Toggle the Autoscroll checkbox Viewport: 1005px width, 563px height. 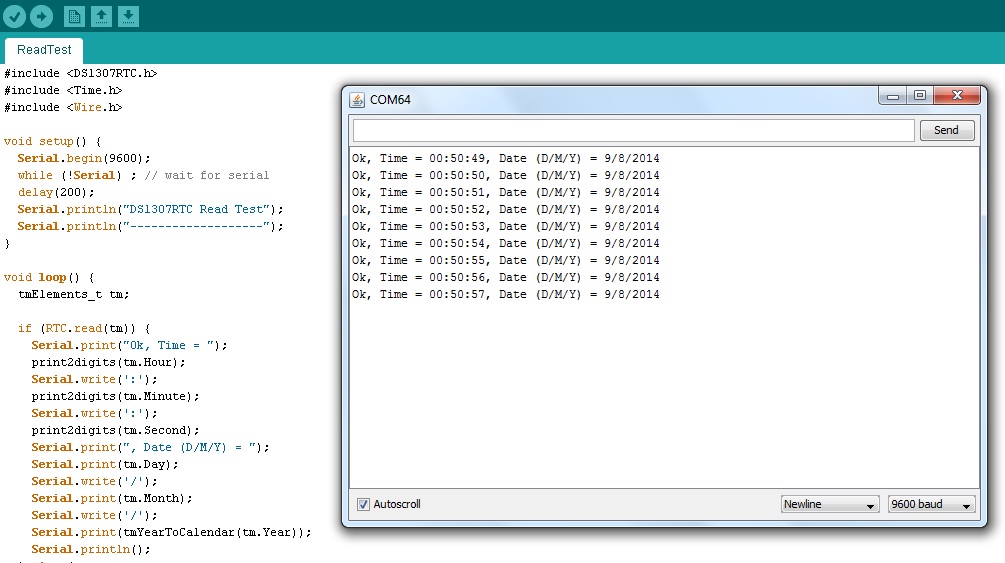pyautogui.click(x=363, y=504)
